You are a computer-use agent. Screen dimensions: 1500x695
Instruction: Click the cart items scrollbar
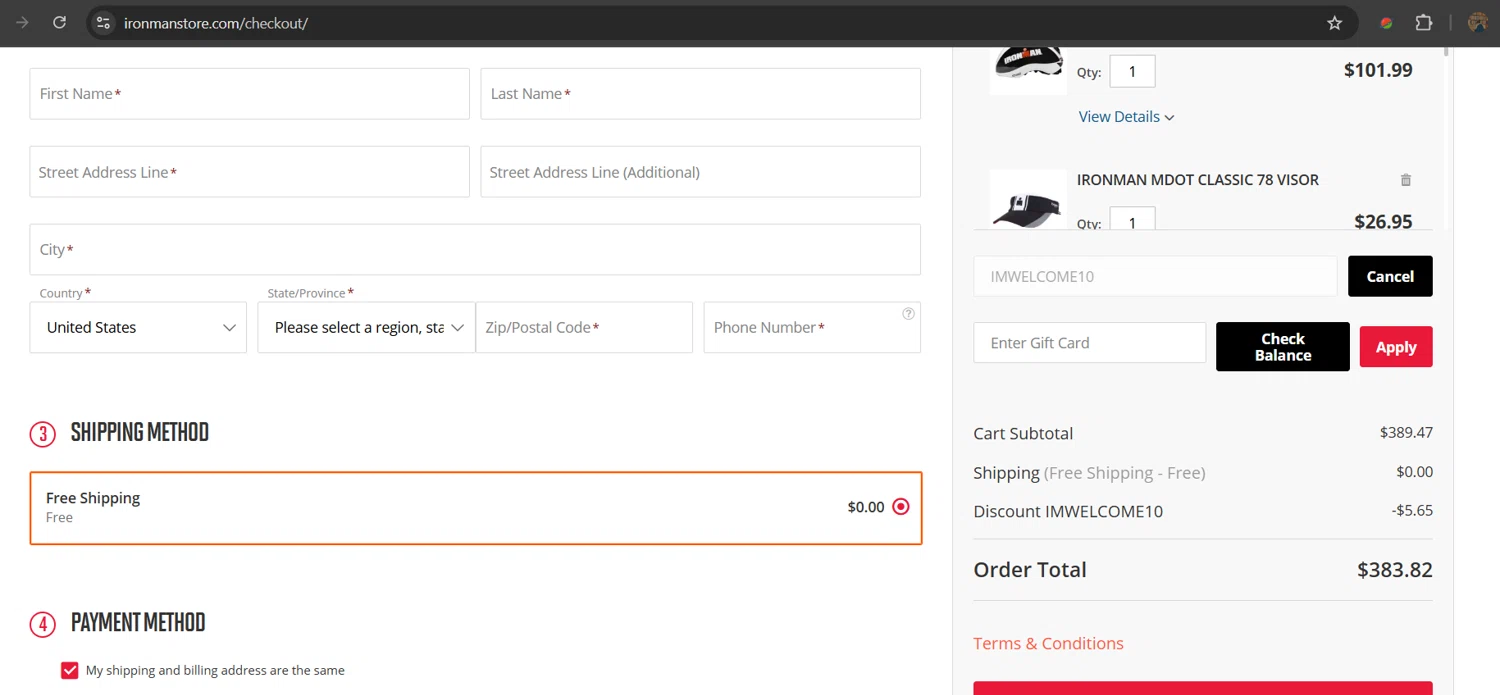(x=1446, y=51)
